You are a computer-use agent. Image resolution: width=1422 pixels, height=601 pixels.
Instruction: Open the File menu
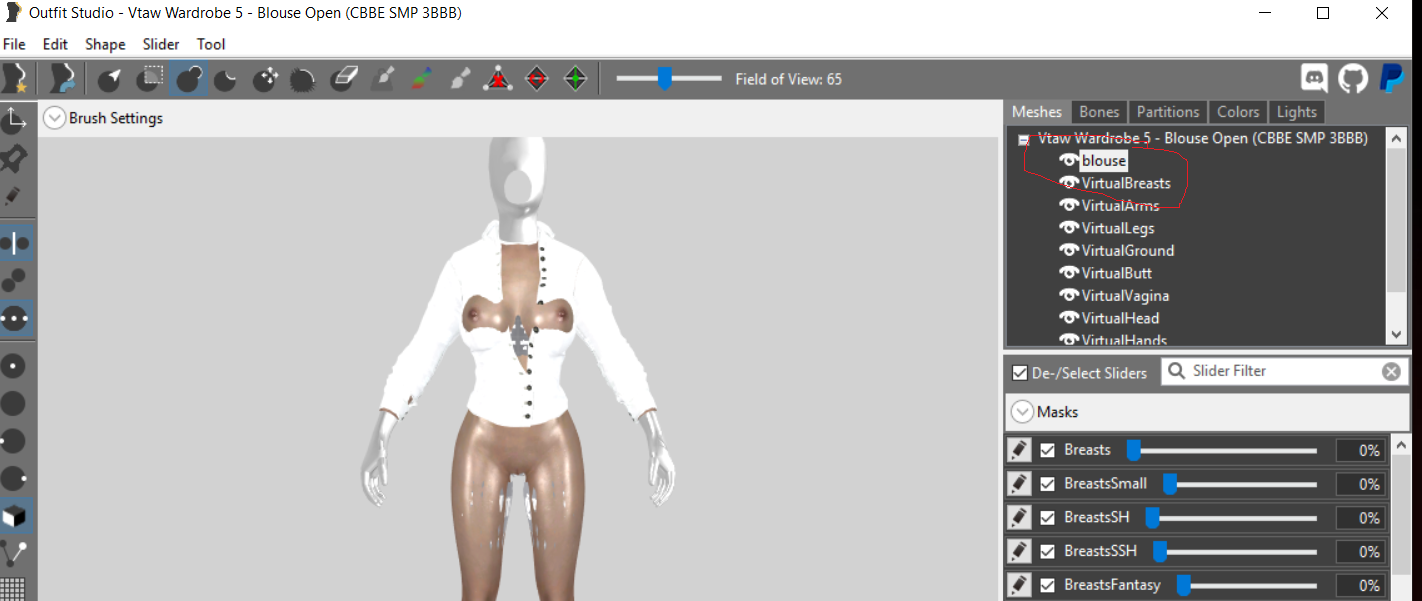(x=14, y=44)
